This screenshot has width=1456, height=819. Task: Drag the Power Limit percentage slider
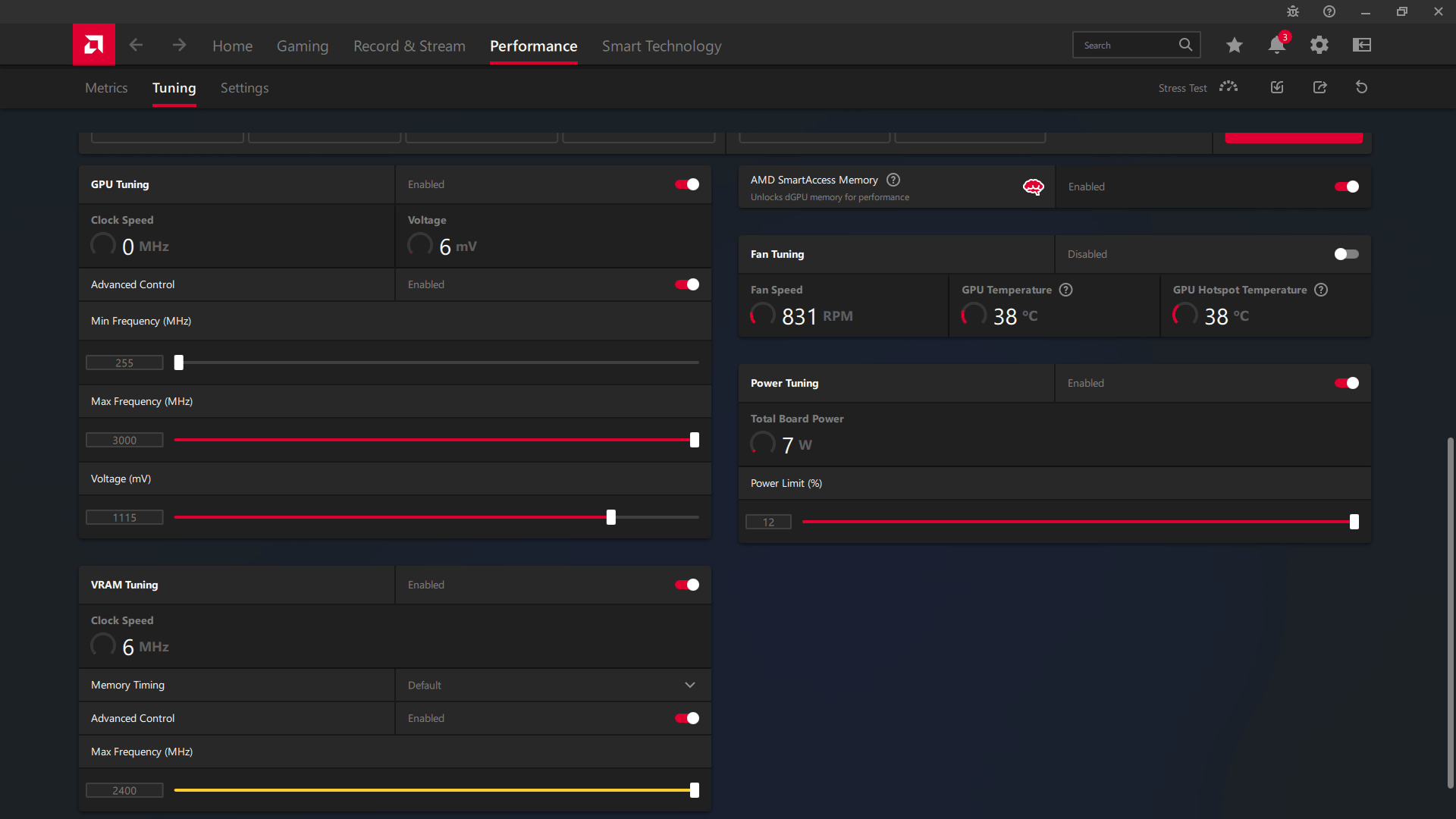pyautogui.click(x=1354, y=521)
